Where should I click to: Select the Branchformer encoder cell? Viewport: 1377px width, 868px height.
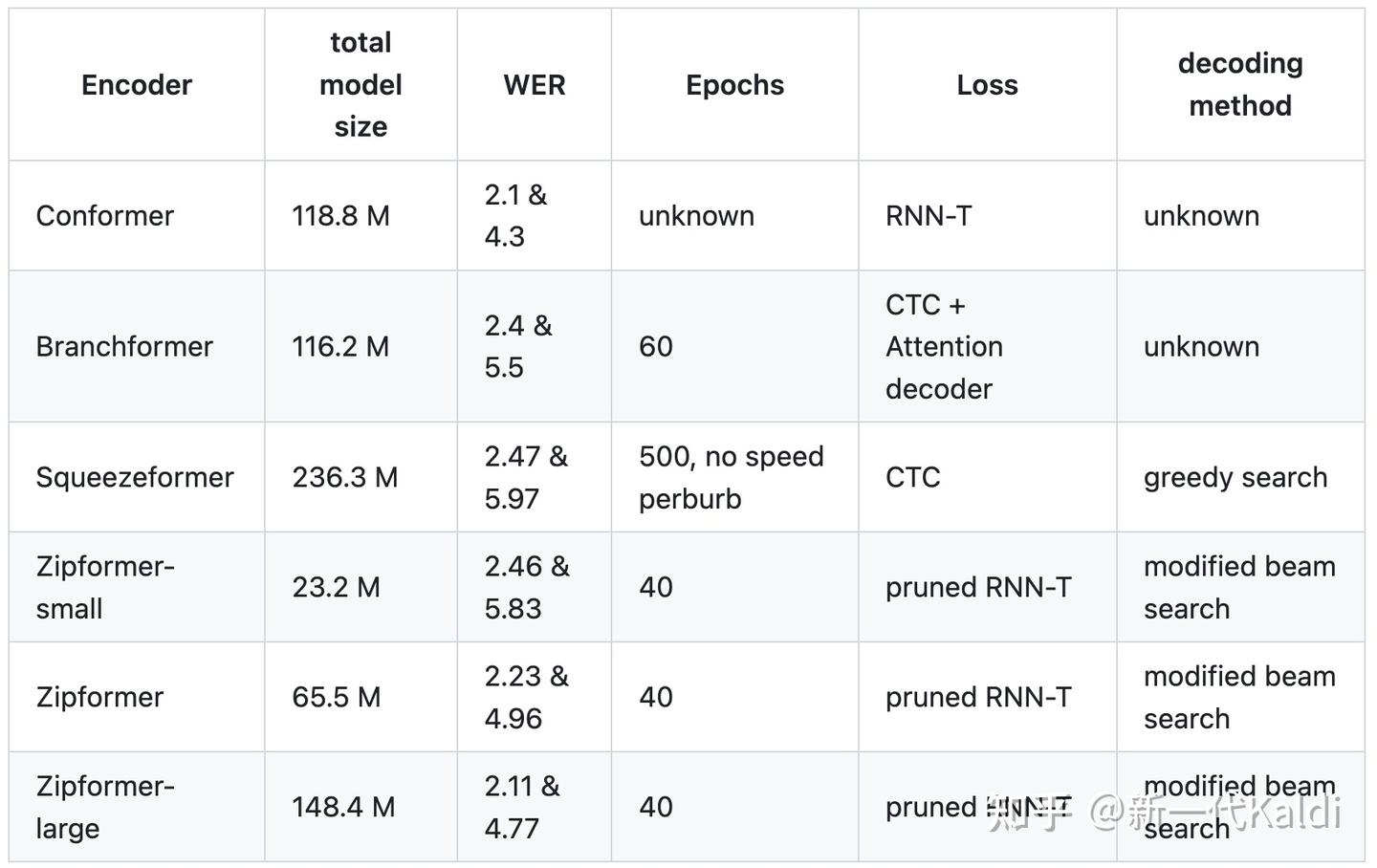click(124, 346)
